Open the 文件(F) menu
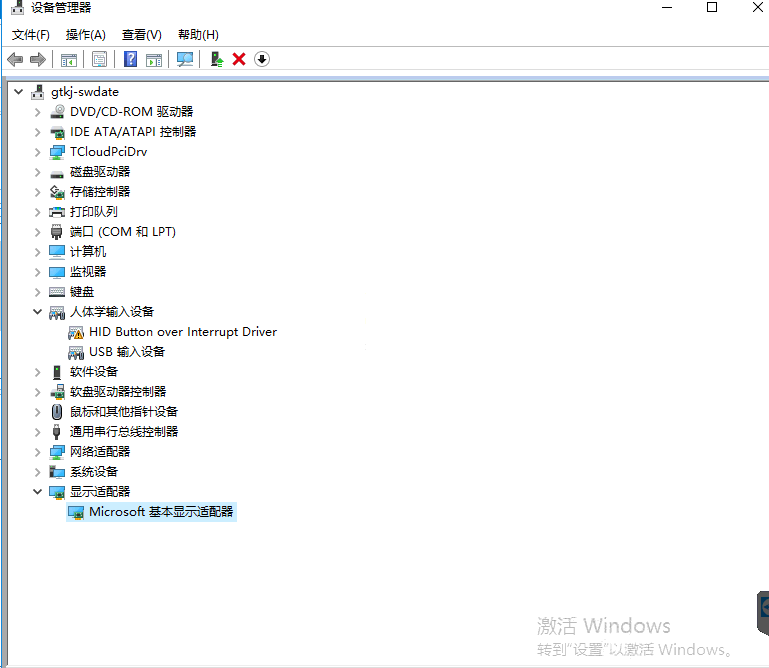Screen dimensions: 769x668 point(30,35)
